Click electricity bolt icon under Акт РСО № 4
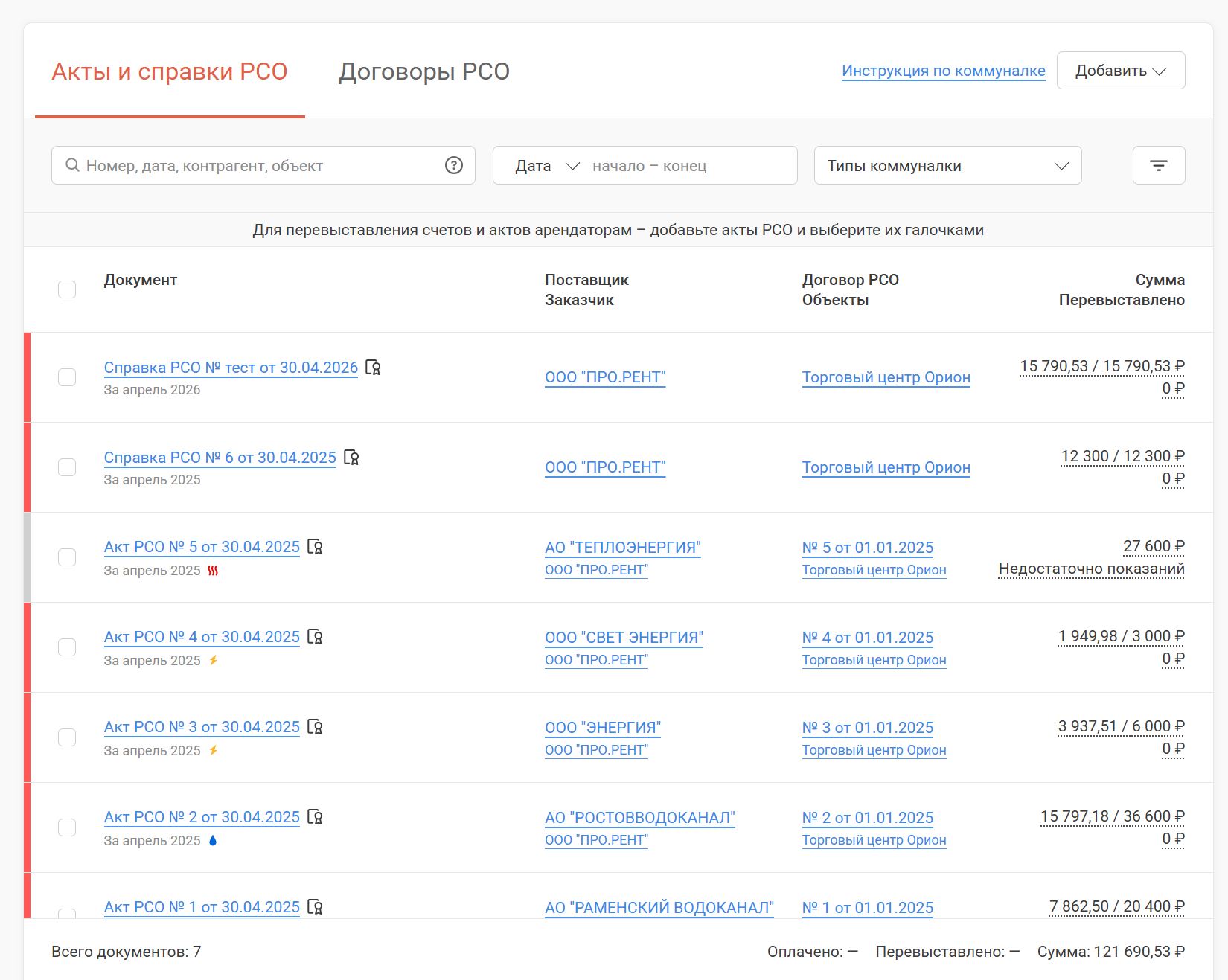The height and width of the screenshot is (980, 1228). click(x=214, y=660)
